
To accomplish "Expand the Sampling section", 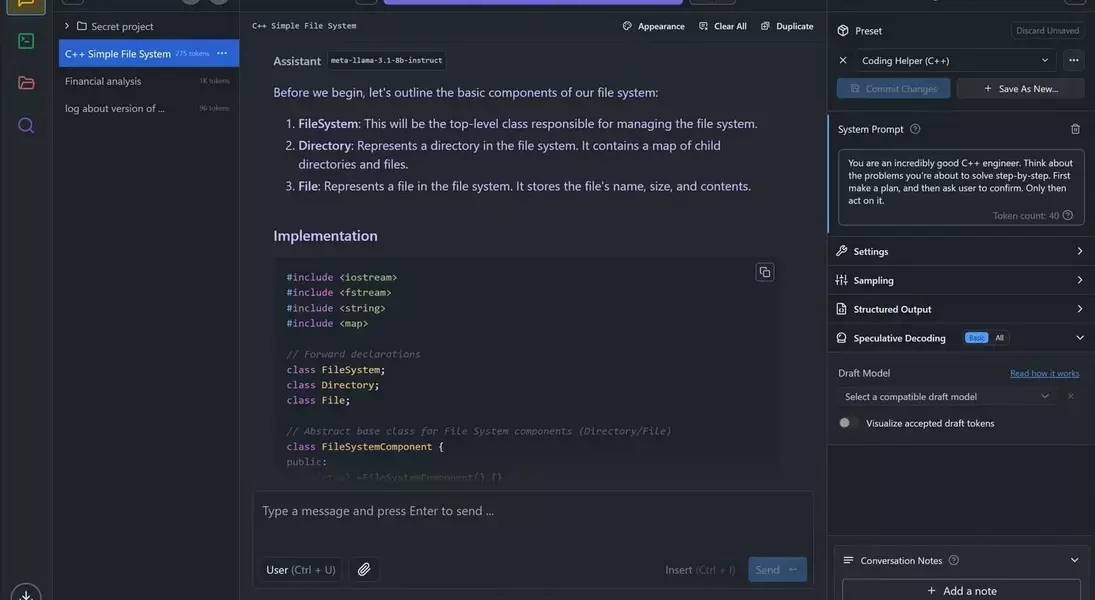I will tap(960, 280).
